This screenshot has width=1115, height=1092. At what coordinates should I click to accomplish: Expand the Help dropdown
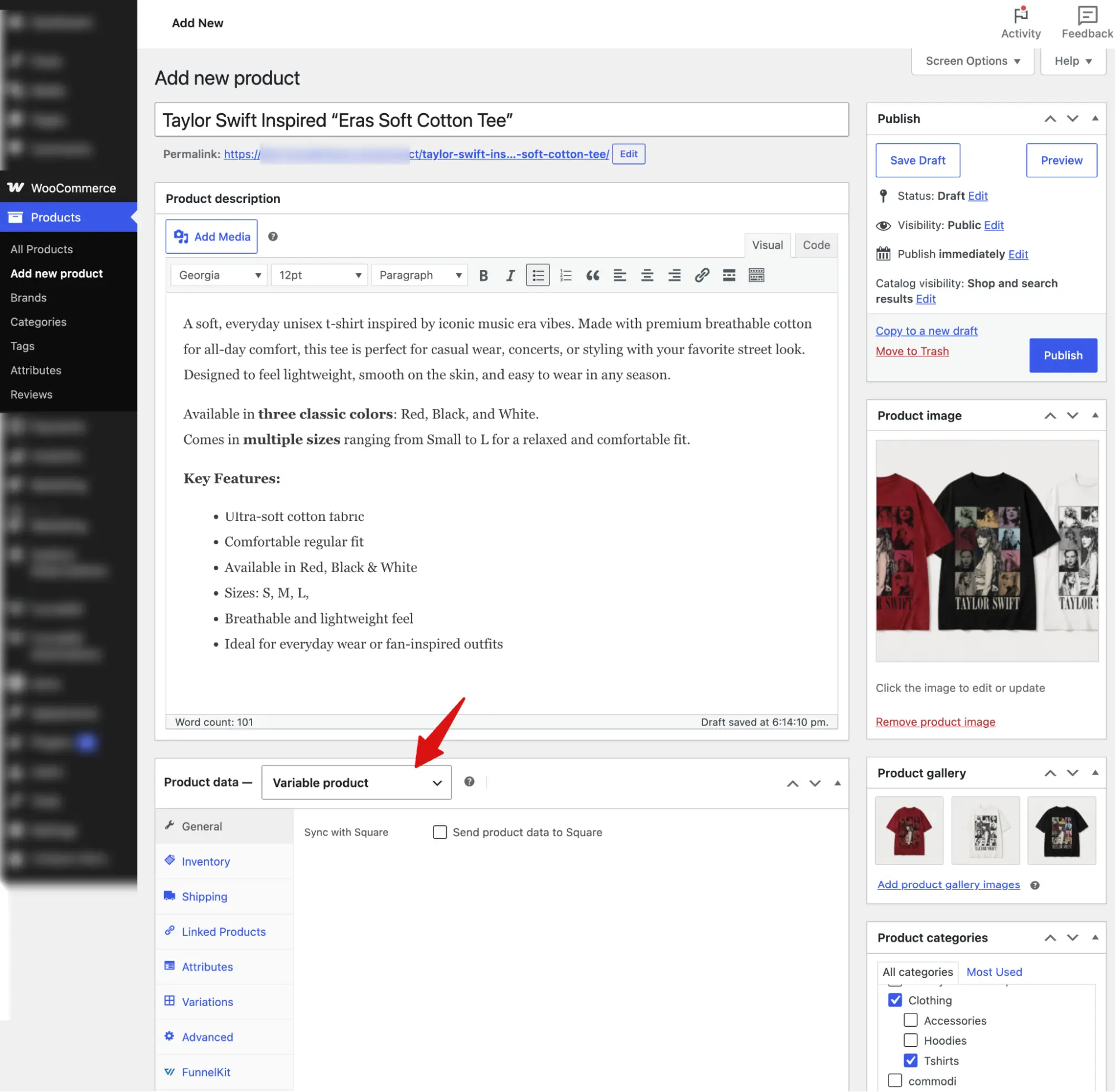click(x=1073, y=61)
